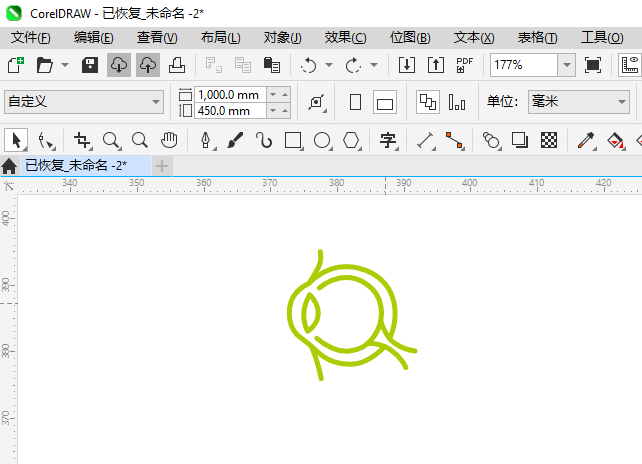Expand the page size preset dropdown
Viewport: 642px width, 464px height.
click(156, 102)
